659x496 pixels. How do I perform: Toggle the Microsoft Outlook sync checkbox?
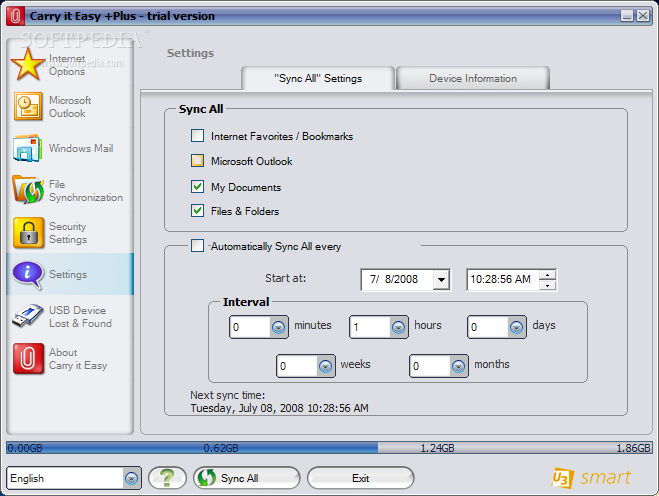click(197, 161)
